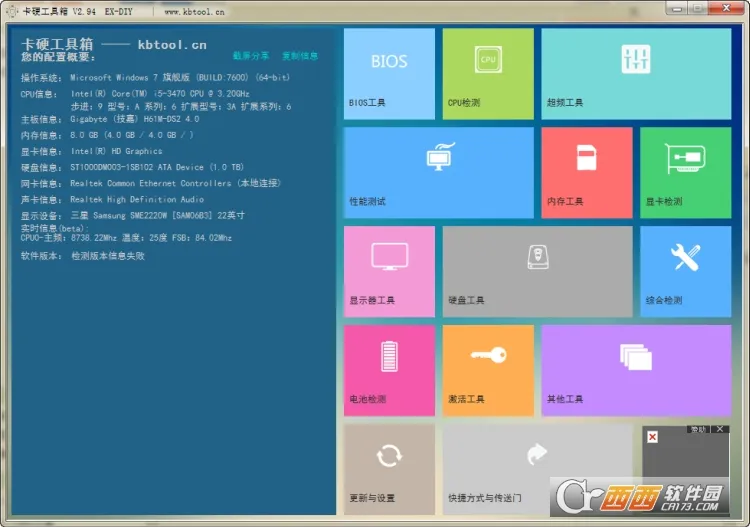
Task: Open the 其他工具 purple tile
Action: 636,371
